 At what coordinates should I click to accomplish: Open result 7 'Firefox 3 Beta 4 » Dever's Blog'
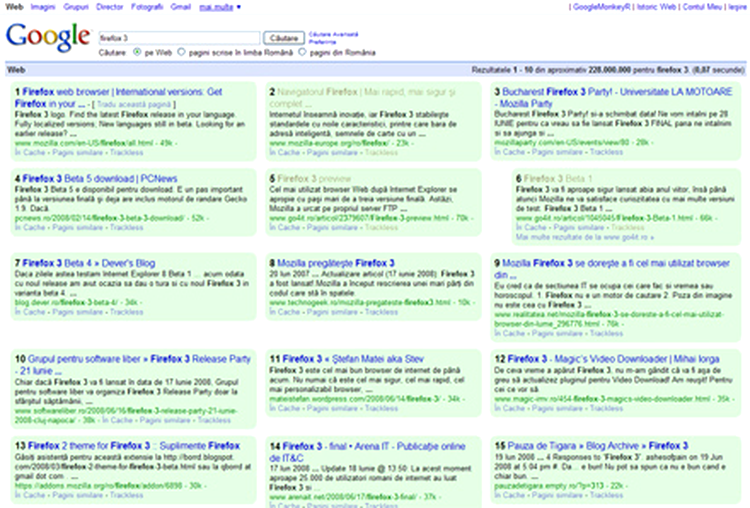(x=88, y=263)
